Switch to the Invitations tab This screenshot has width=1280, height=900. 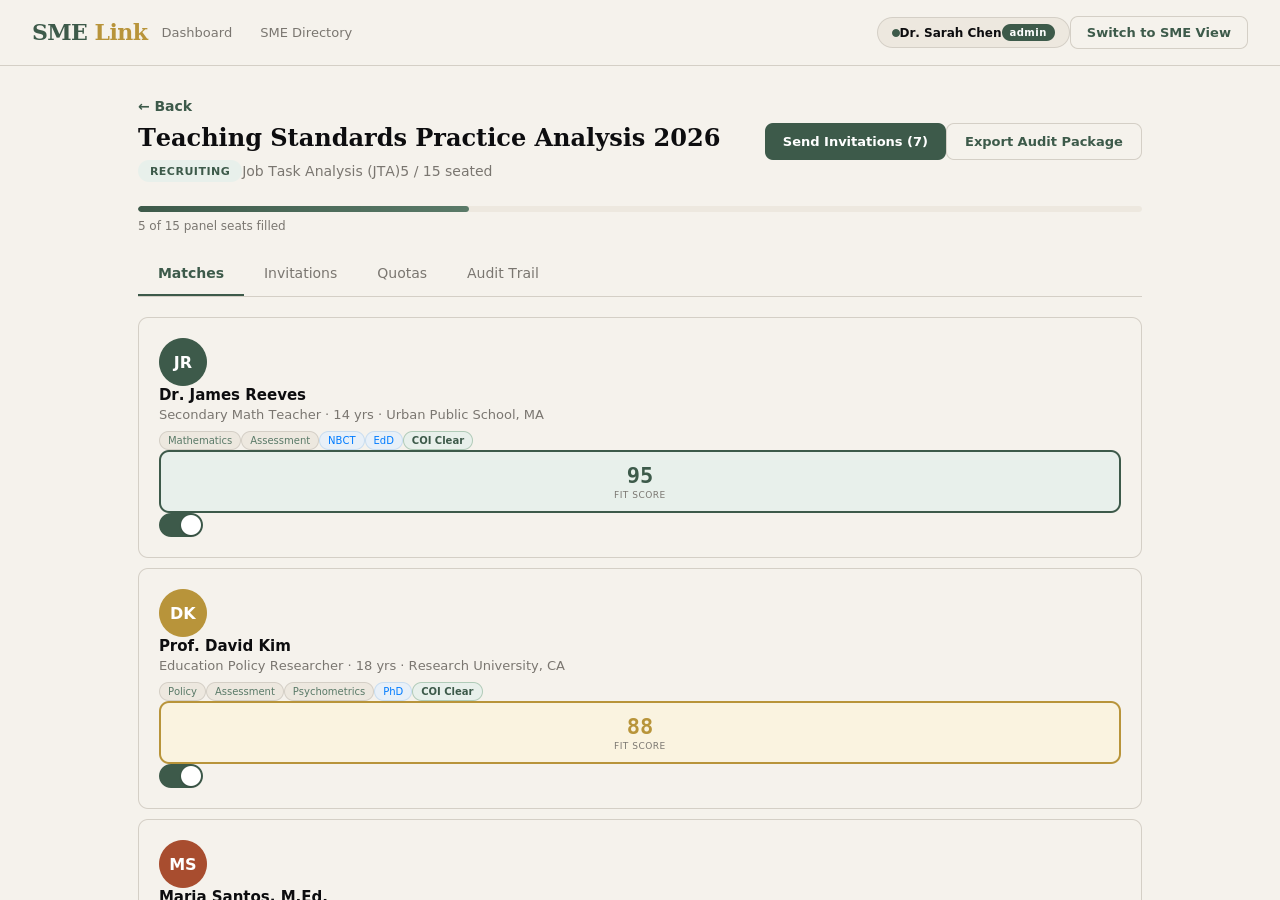[x=300, y=271]
